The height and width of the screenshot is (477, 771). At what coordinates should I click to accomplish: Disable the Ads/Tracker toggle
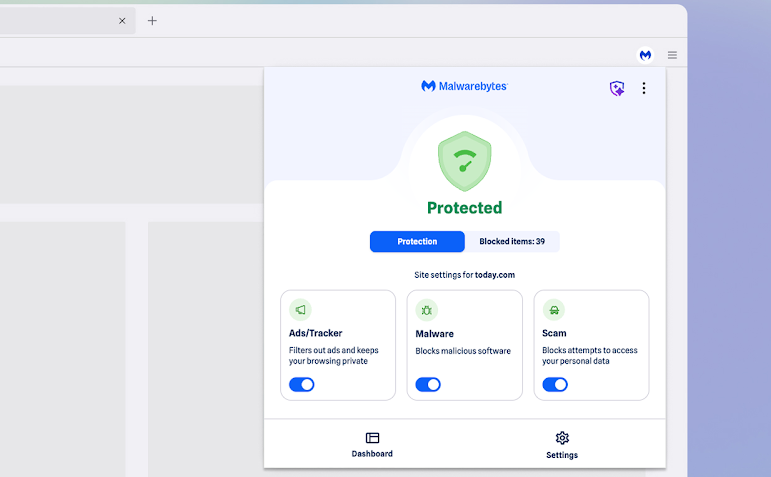click(x=301, y=385)
